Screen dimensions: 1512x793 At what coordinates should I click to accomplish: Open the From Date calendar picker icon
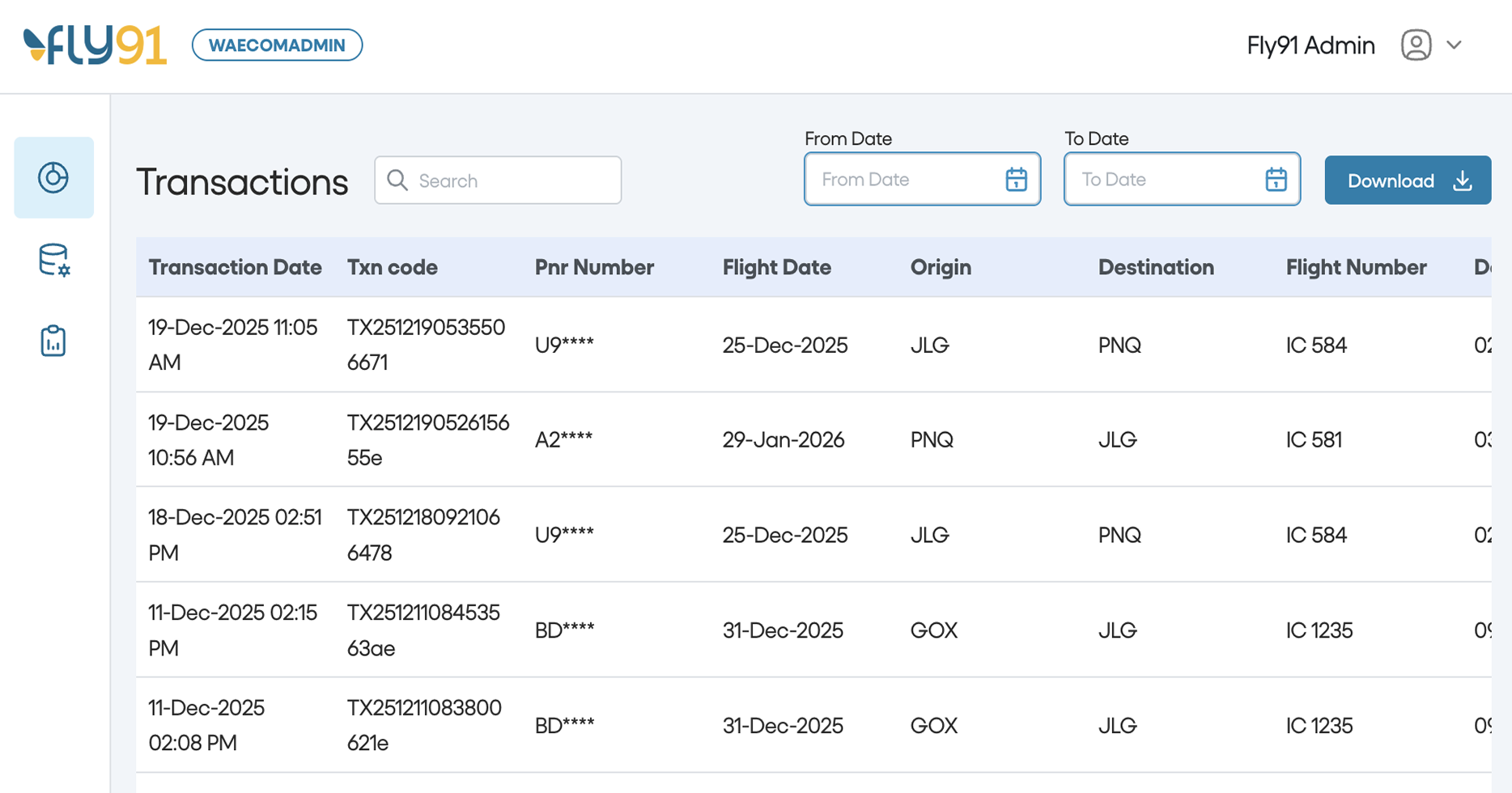coord(1015,179)
